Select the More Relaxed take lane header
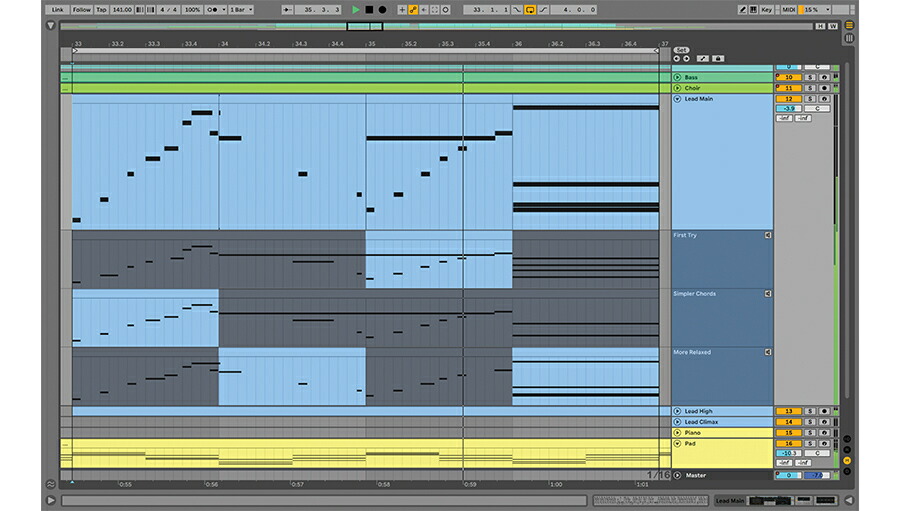This screenshot has height=511, width=900. coord(722,377)
